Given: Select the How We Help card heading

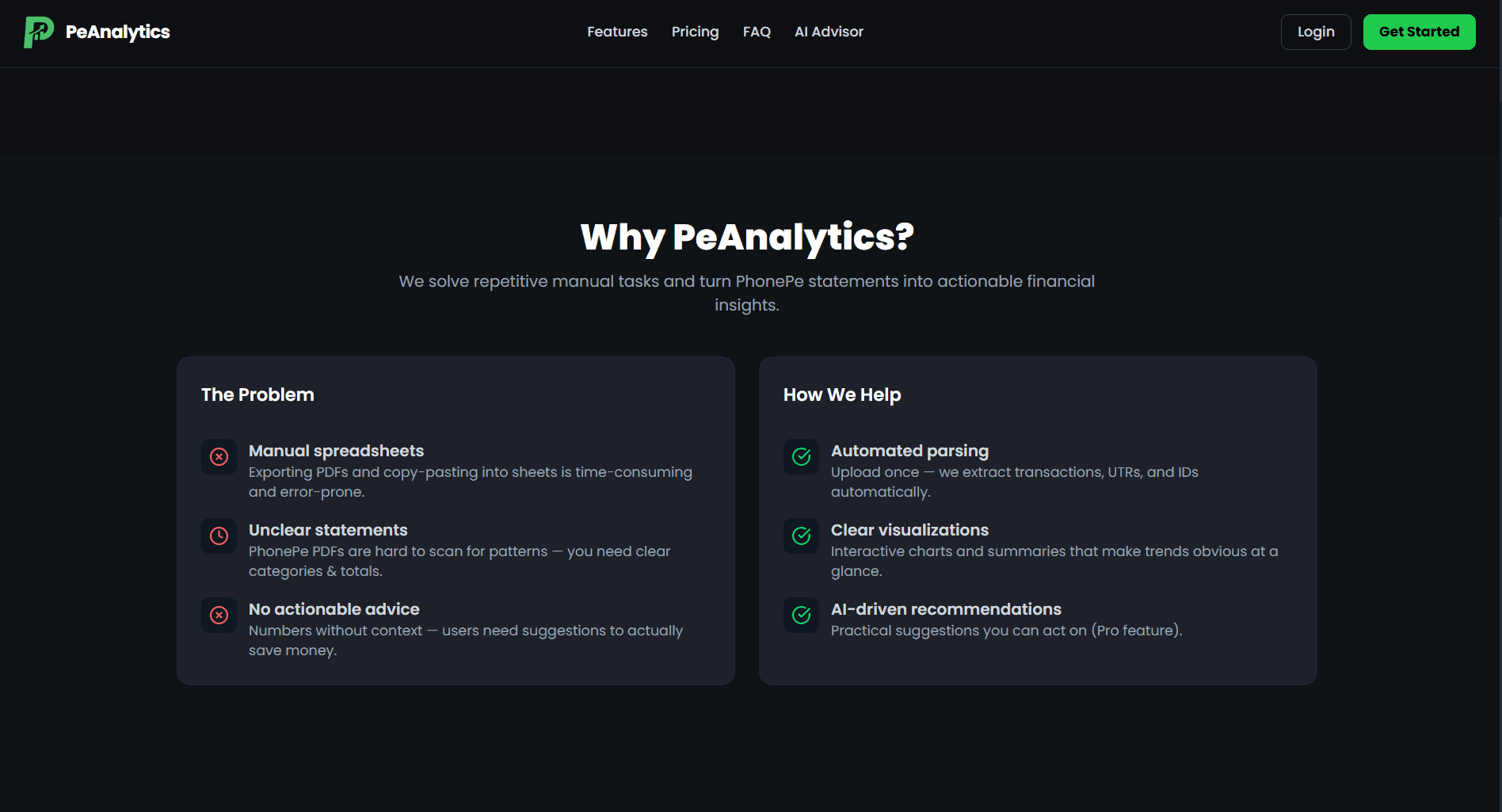Looking at the screenshot, I should (x=842, y=394).
